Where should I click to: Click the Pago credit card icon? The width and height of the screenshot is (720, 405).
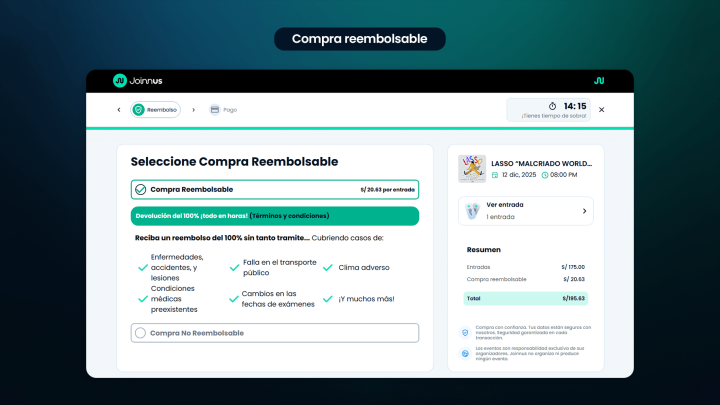coord(214,110)
